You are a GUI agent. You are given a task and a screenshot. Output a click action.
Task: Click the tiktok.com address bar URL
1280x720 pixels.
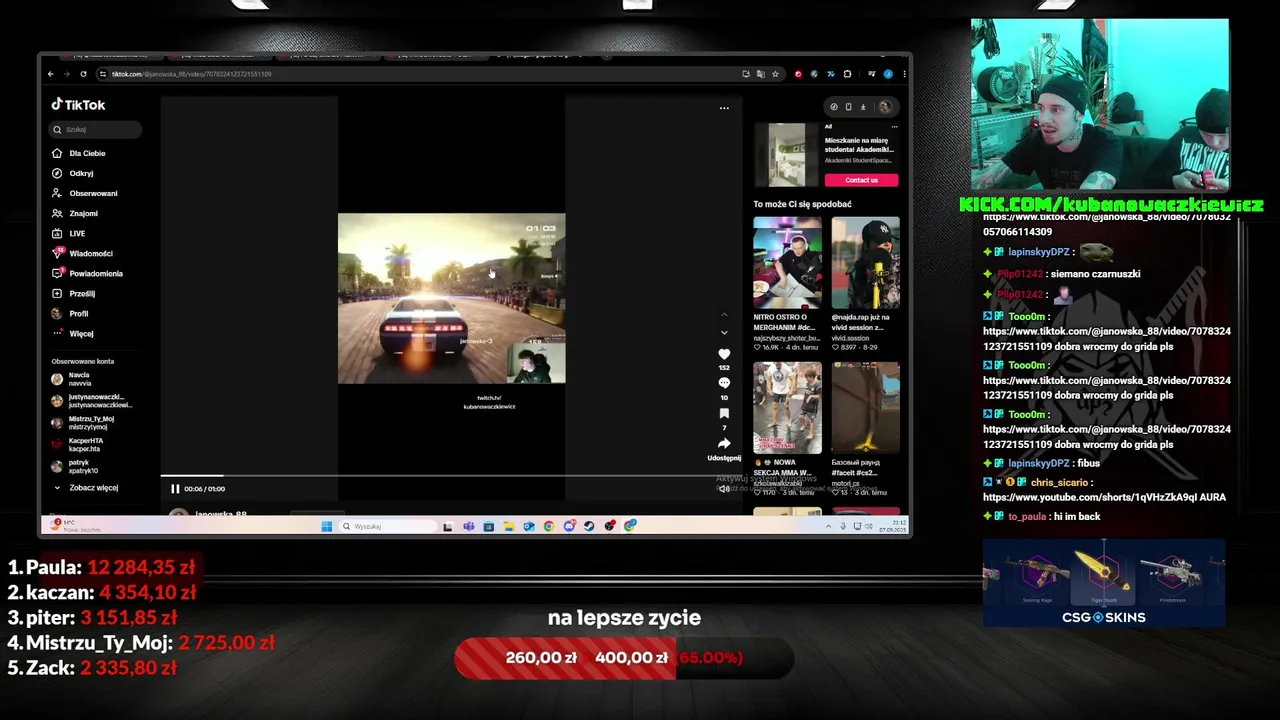(191, 74)
